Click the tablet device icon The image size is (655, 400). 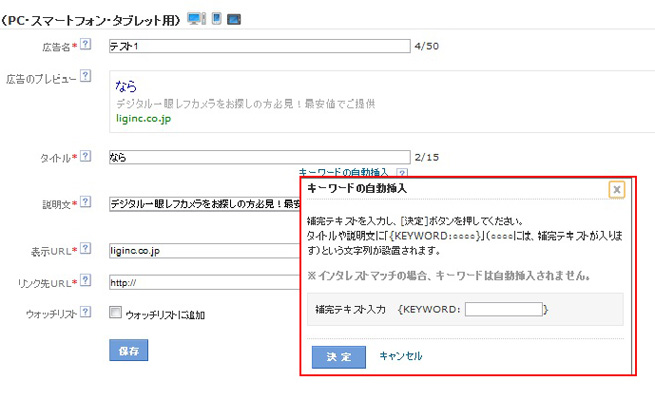coord(233,18)
